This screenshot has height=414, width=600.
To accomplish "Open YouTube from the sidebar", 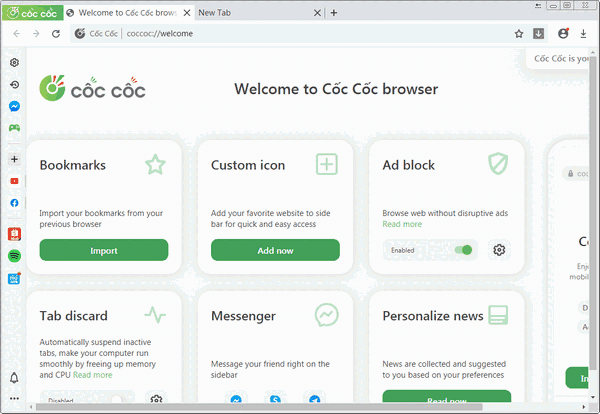I will [x=15, y=181].
